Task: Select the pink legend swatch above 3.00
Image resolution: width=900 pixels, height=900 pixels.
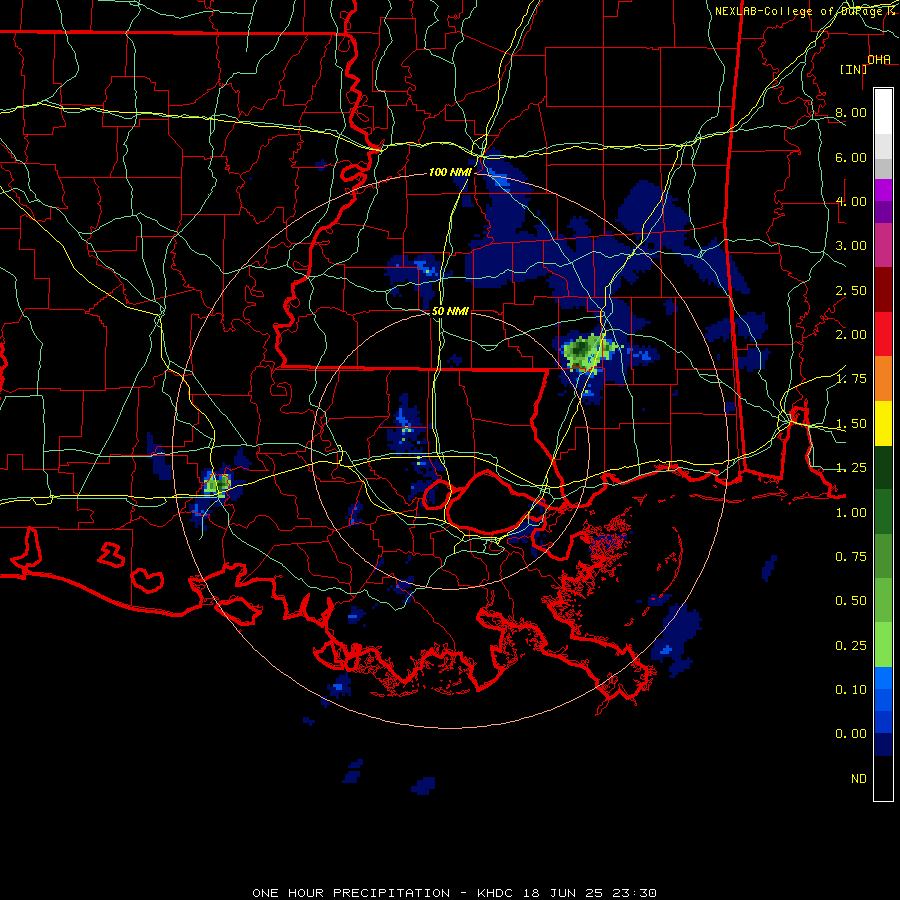Action: [883, 246]
